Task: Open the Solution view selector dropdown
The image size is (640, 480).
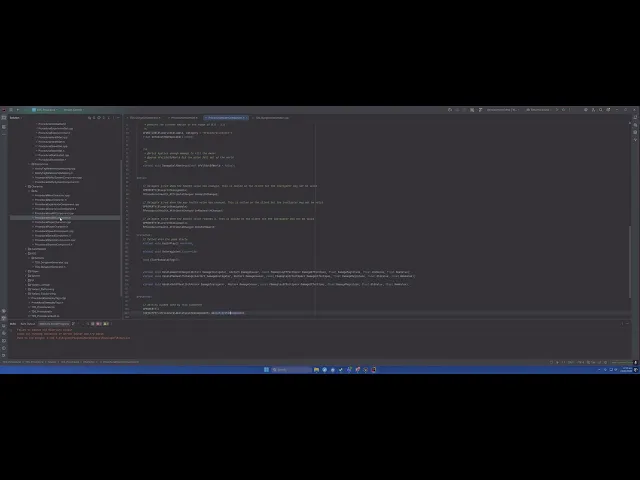Action: click(x=16, y=118)
